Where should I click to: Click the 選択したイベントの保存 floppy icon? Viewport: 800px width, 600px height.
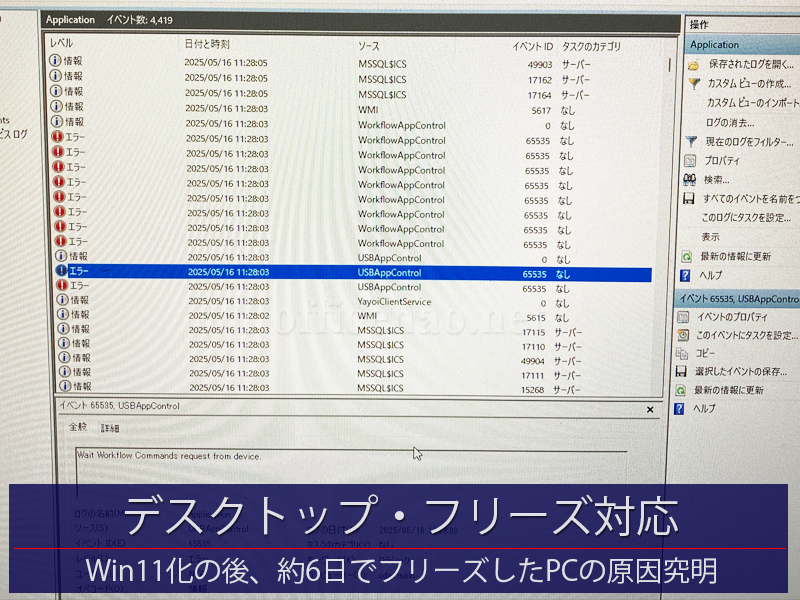[x=681, y=371]
